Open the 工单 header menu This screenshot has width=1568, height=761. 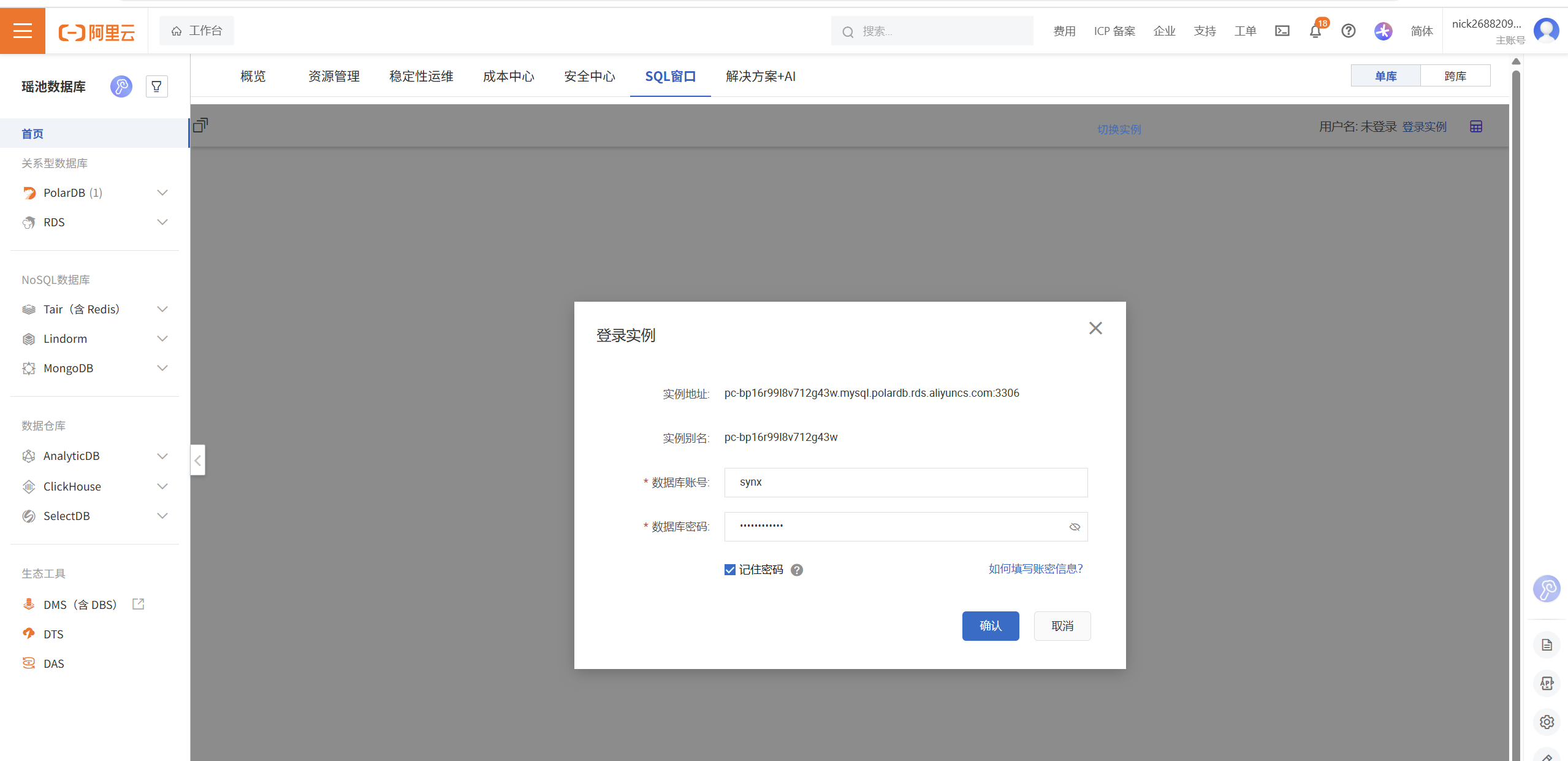pos(1245,31)
